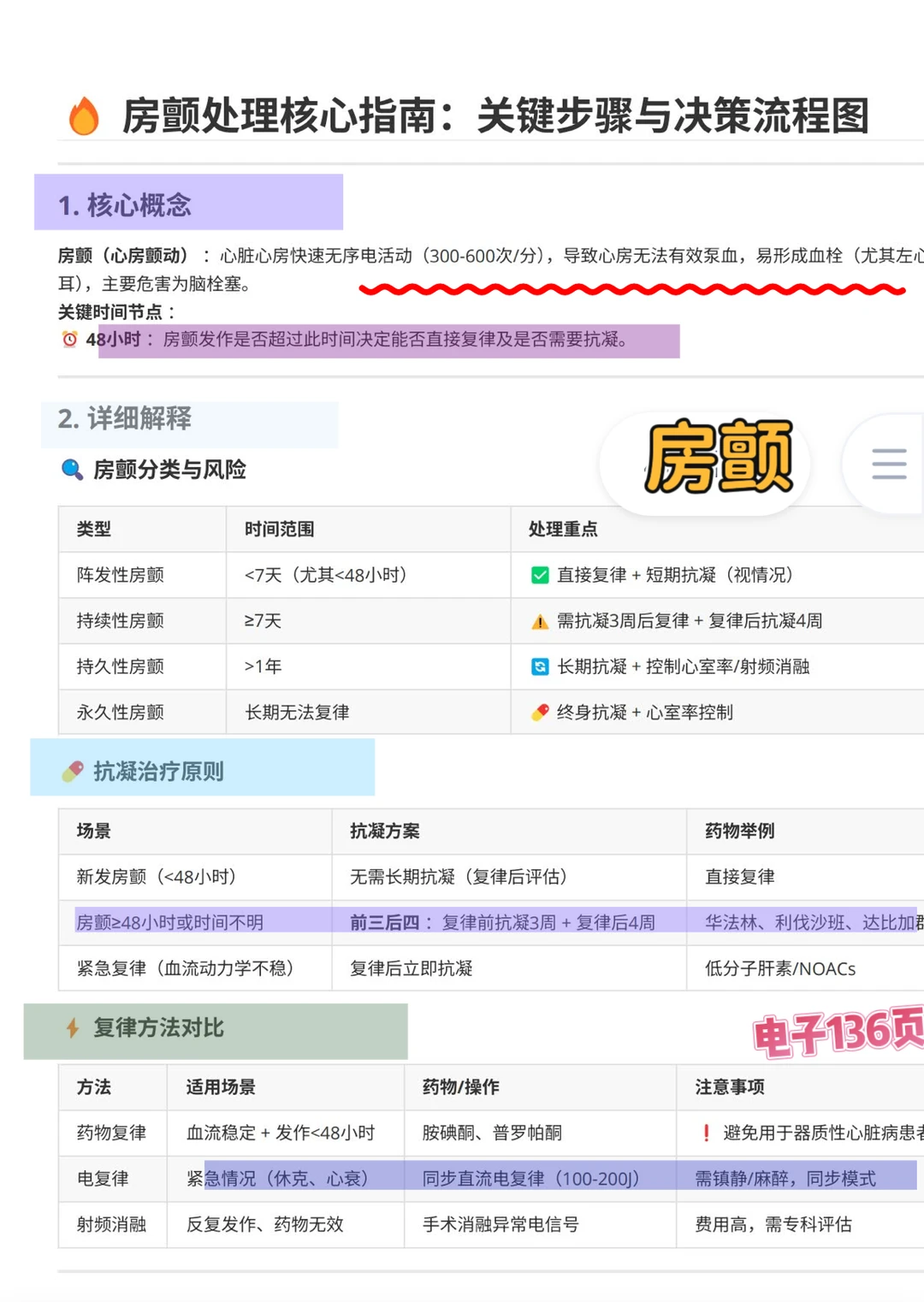The width and height of the screenshot is (924, 1302).
Task: Click the blue sync icon in 持久性房颤 row
Action: (539, 666)
